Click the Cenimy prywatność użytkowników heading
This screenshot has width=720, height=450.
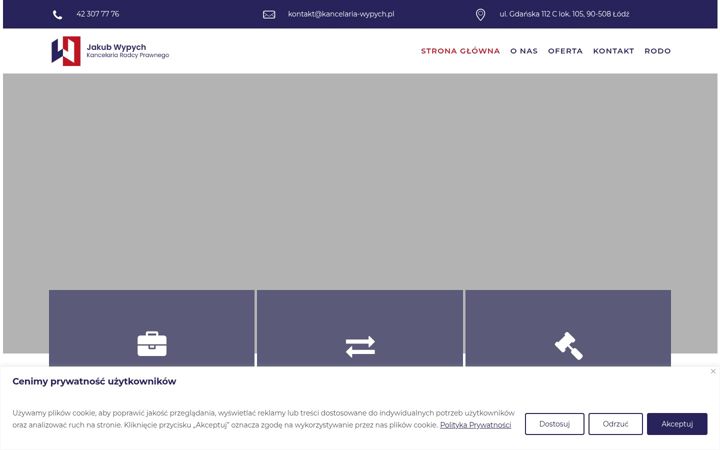coord(94,381)
